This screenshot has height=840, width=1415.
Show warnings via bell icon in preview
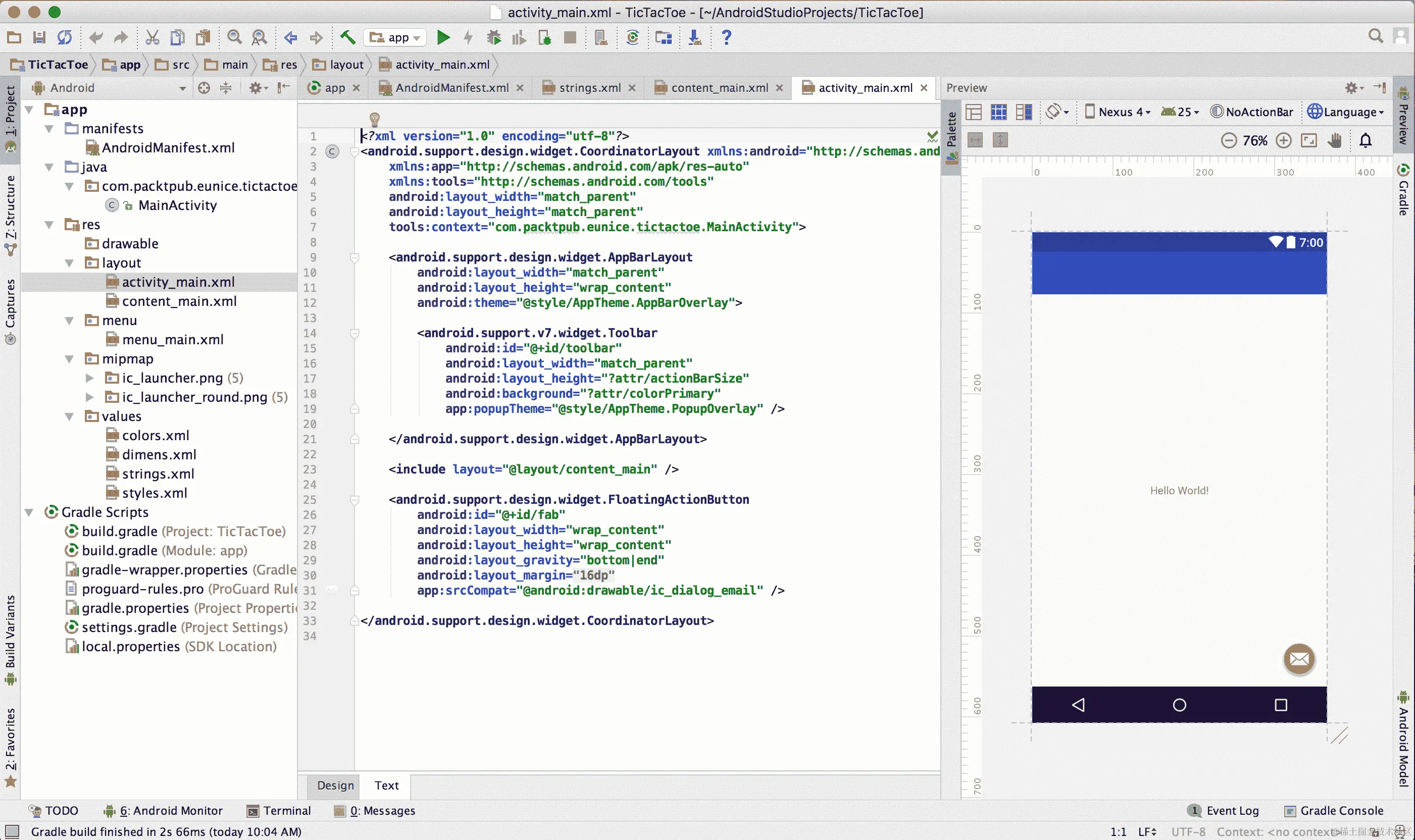point(1365,140)
